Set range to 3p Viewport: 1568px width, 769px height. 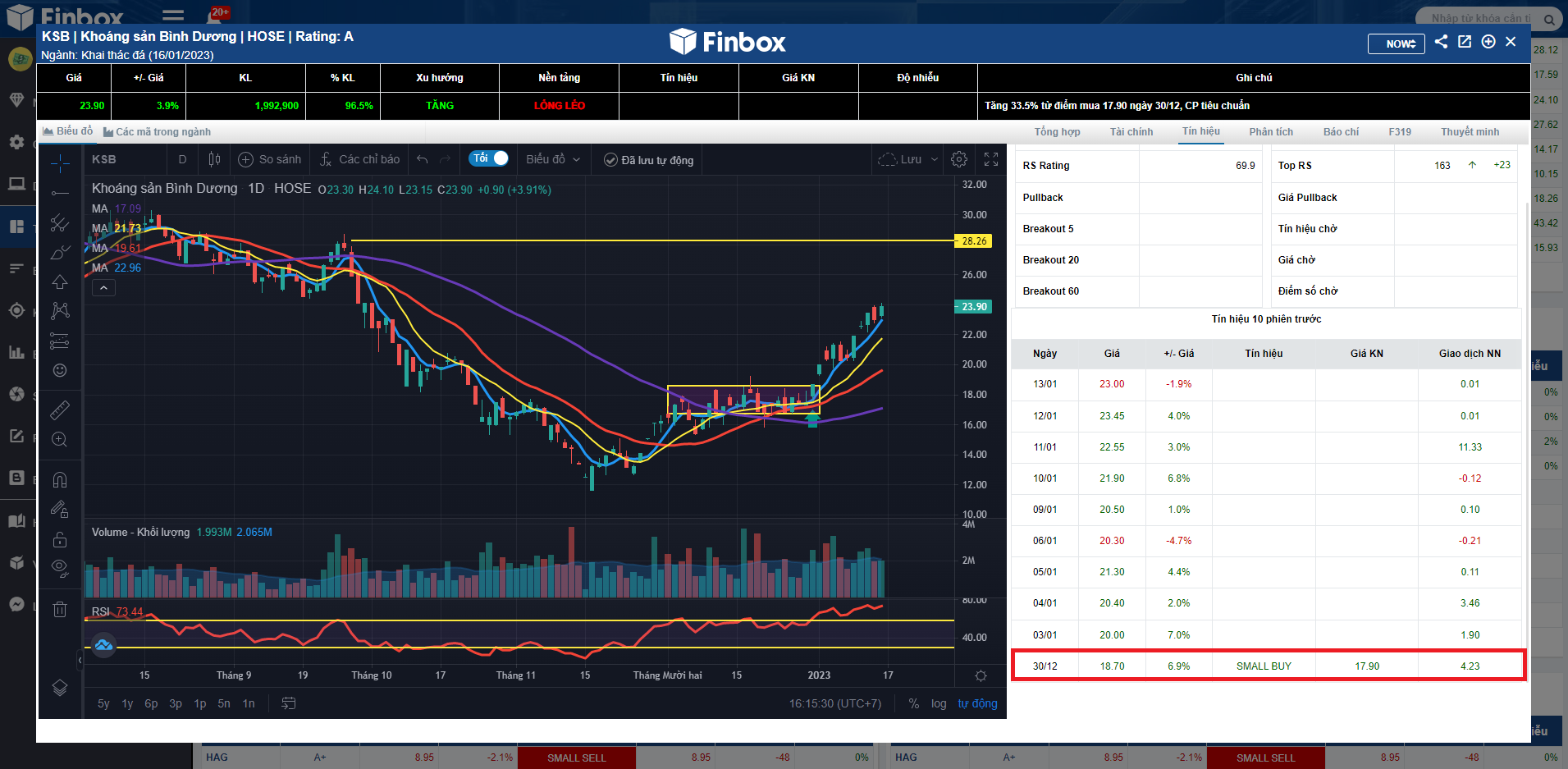click(176, 703)
